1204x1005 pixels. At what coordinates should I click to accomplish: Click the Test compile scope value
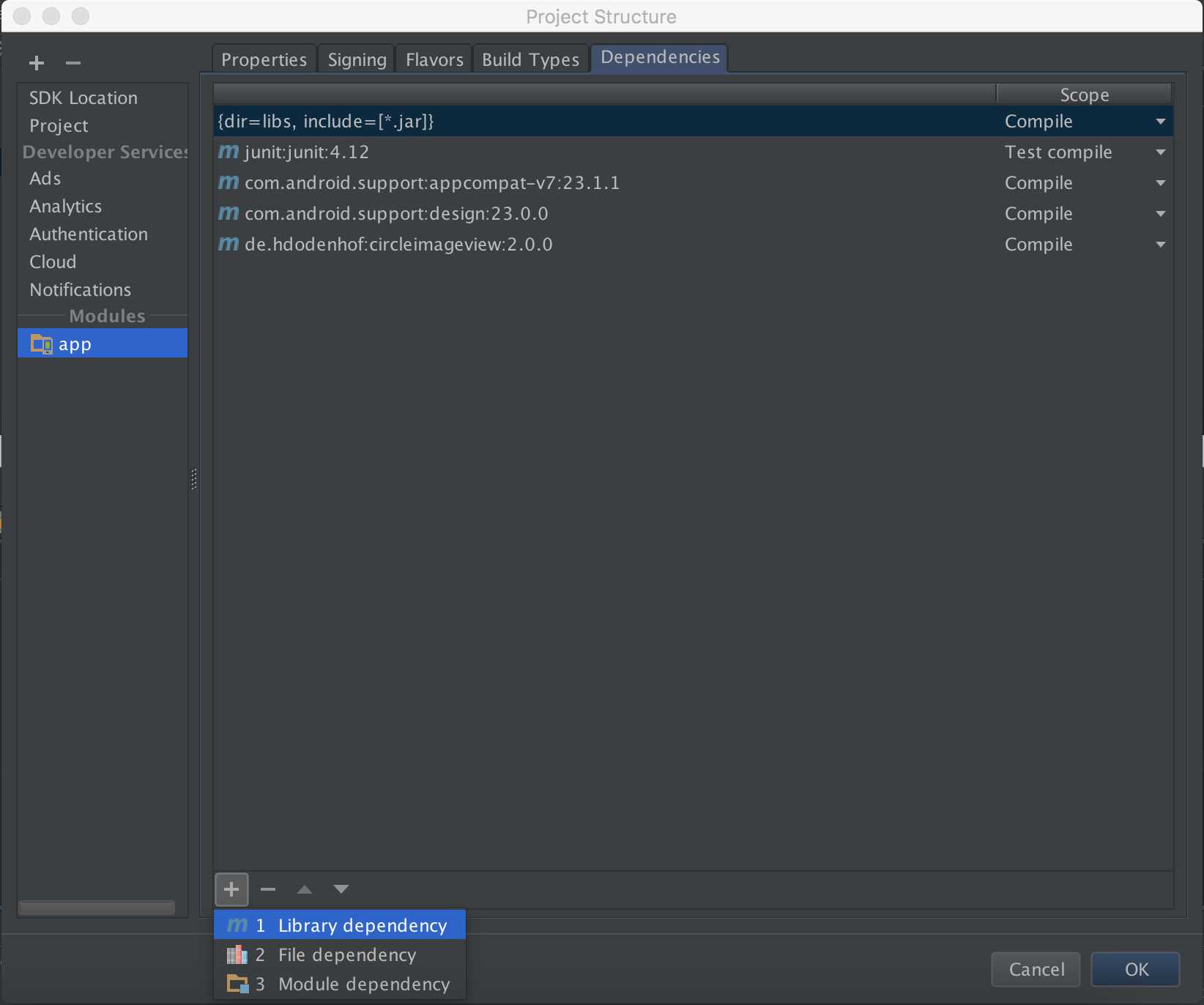coord(1058,152)
